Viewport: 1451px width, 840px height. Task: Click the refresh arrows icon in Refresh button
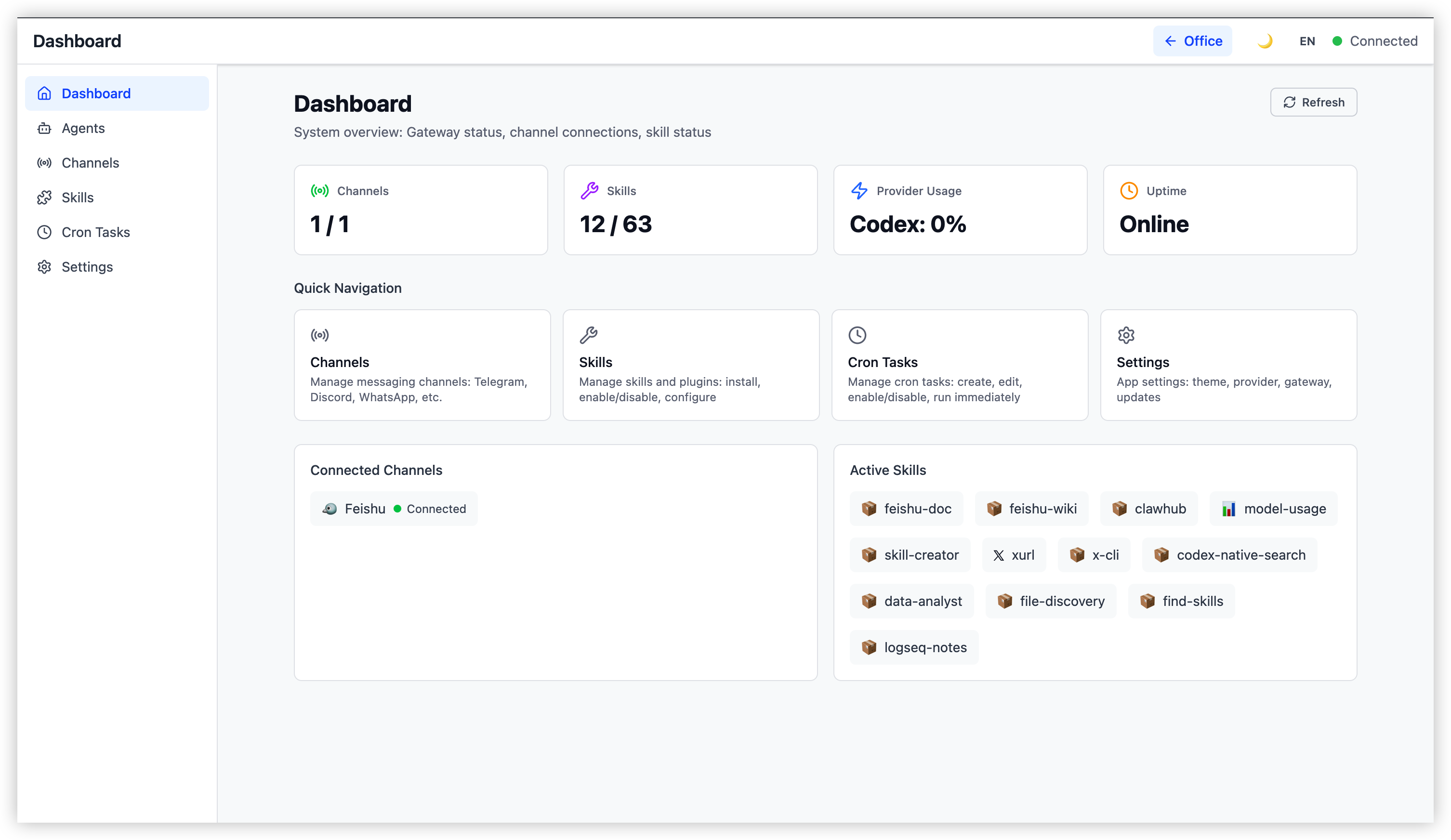click(x=1289, y=103)
